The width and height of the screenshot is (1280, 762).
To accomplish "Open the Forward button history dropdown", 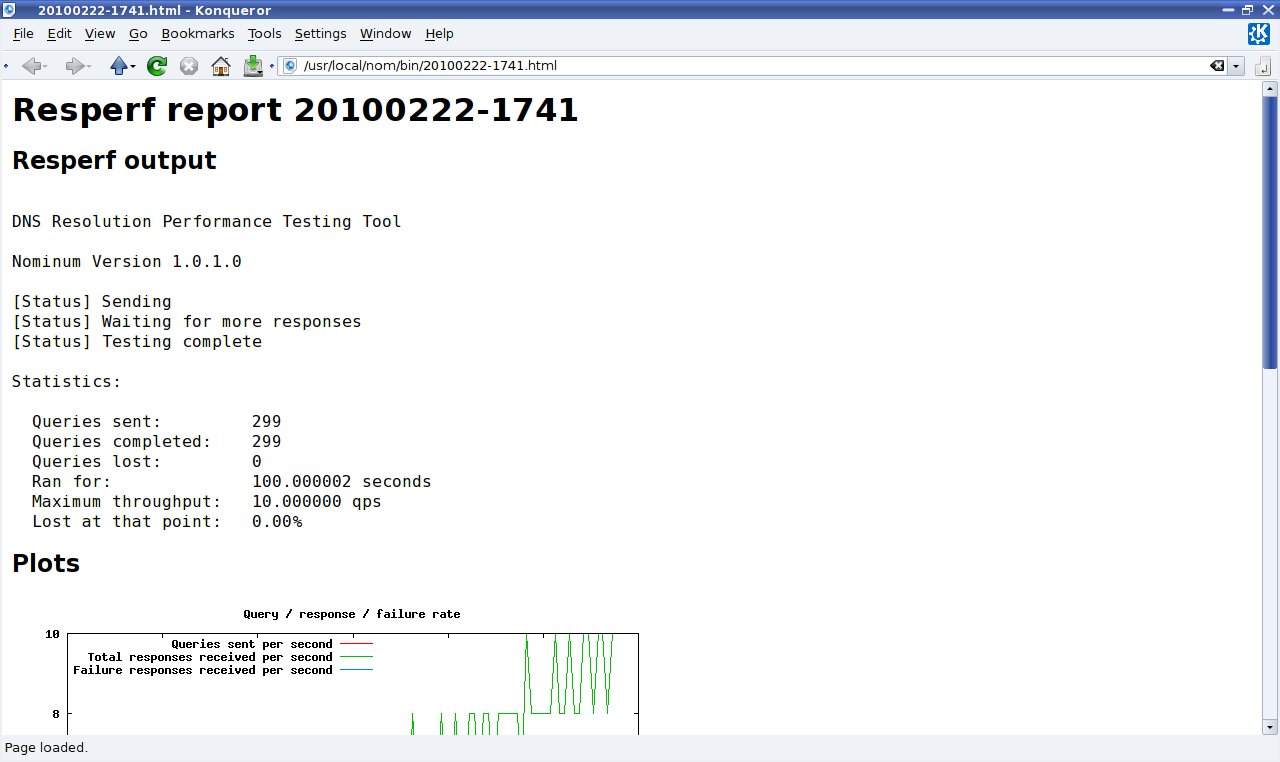I will 90,66.
